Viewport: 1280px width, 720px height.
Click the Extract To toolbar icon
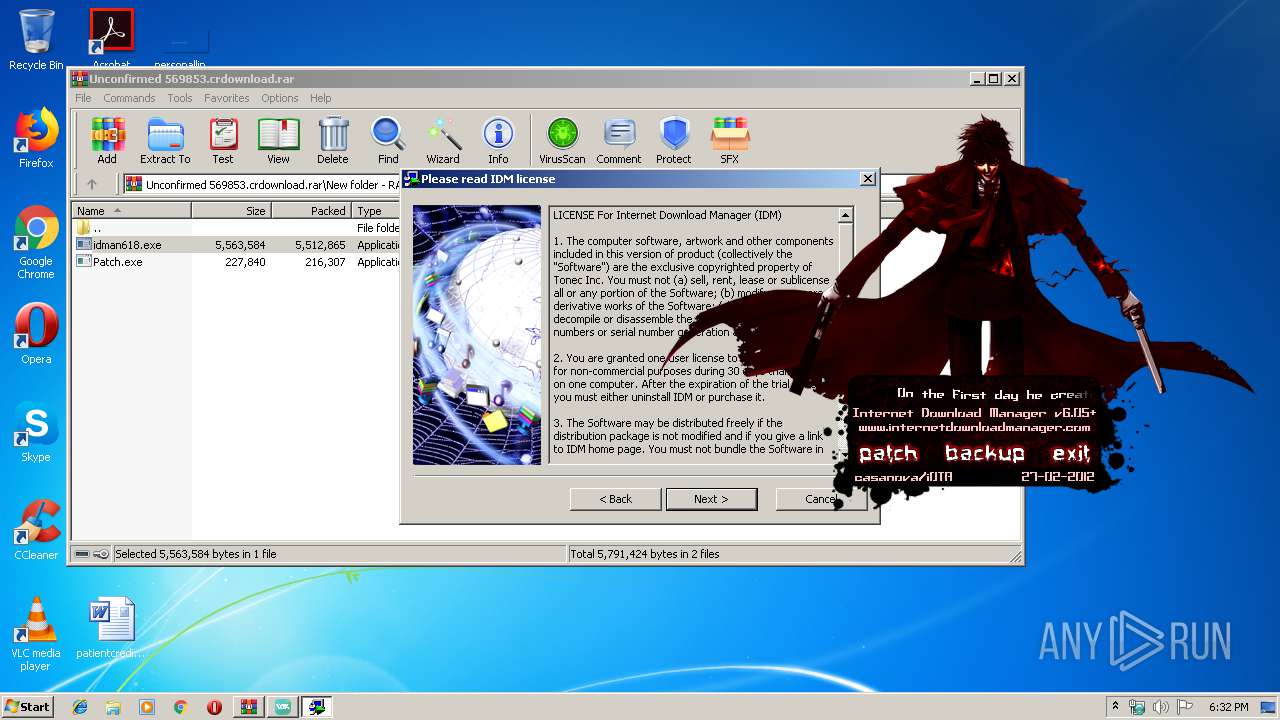point(165,140)
